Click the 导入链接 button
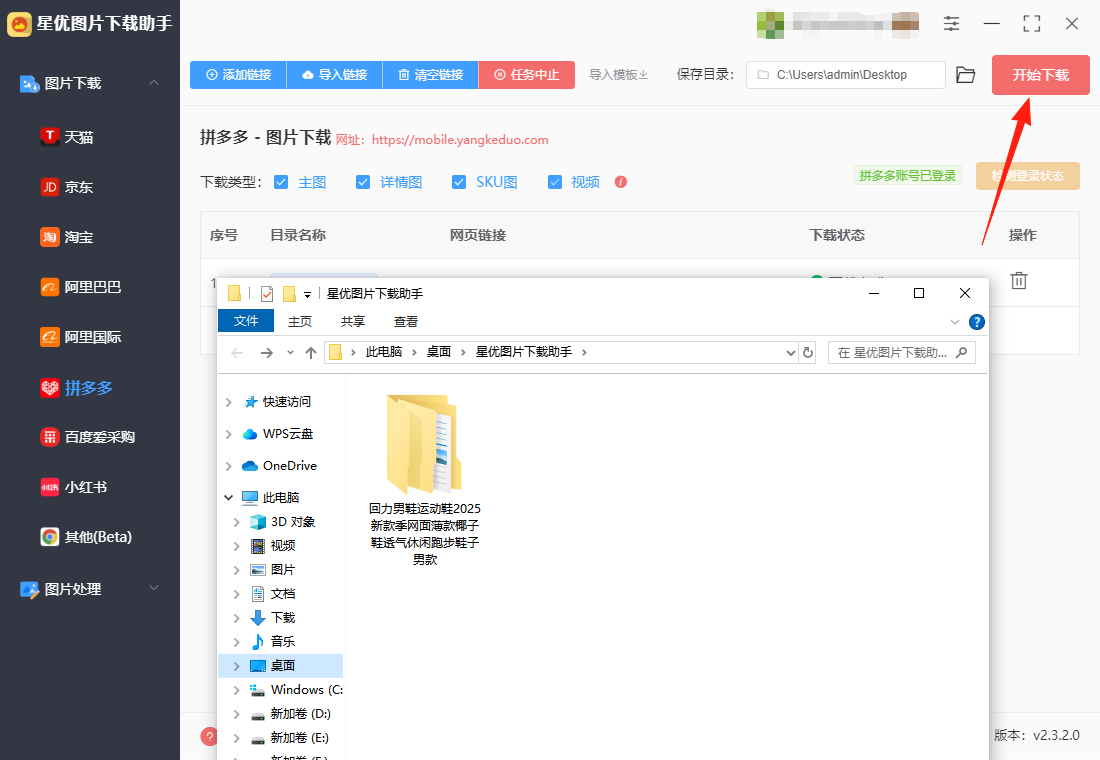 (x=335, y=75)
